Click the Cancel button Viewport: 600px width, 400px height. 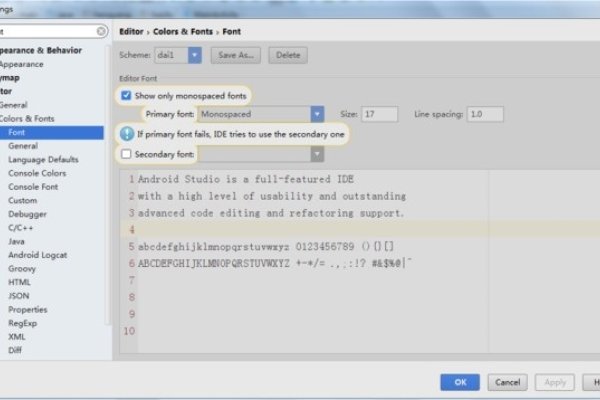click(508, 382)
